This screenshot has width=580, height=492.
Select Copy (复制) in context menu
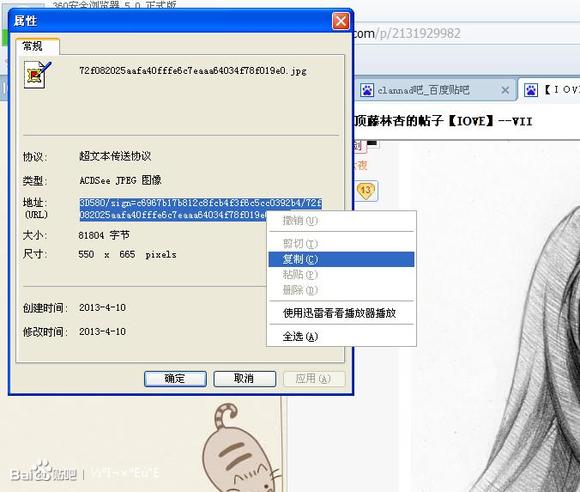click(341, 259)
